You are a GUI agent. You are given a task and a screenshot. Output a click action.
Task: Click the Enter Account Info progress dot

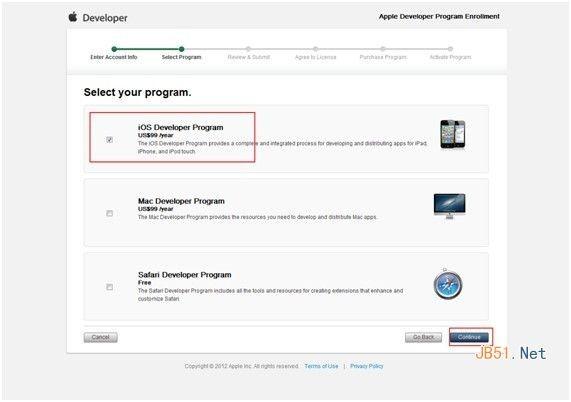tap(114, 49)
